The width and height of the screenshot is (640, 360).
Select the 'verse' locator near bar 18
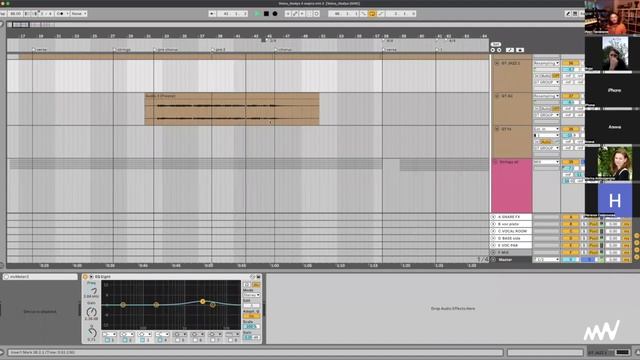[x=41, y=50]
